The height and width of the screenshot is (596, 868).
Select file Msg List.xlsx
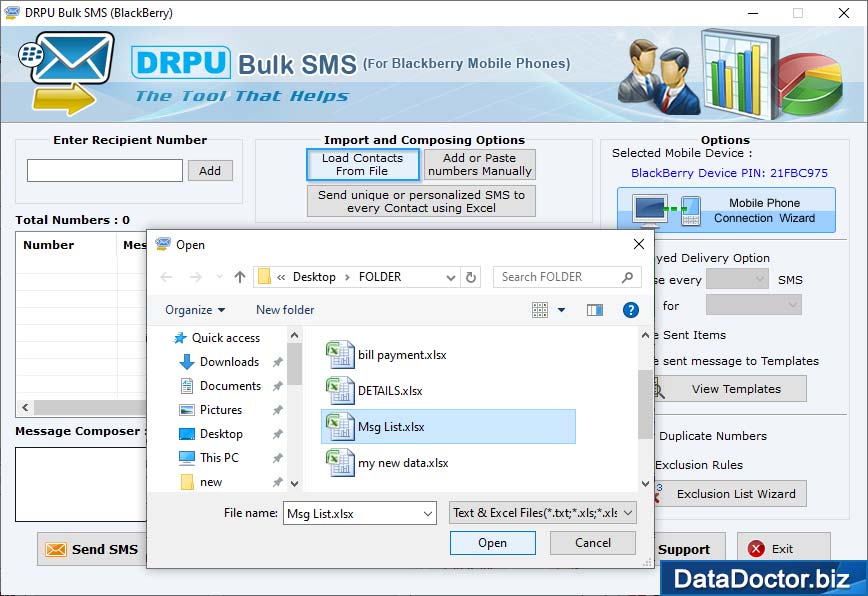448,427
